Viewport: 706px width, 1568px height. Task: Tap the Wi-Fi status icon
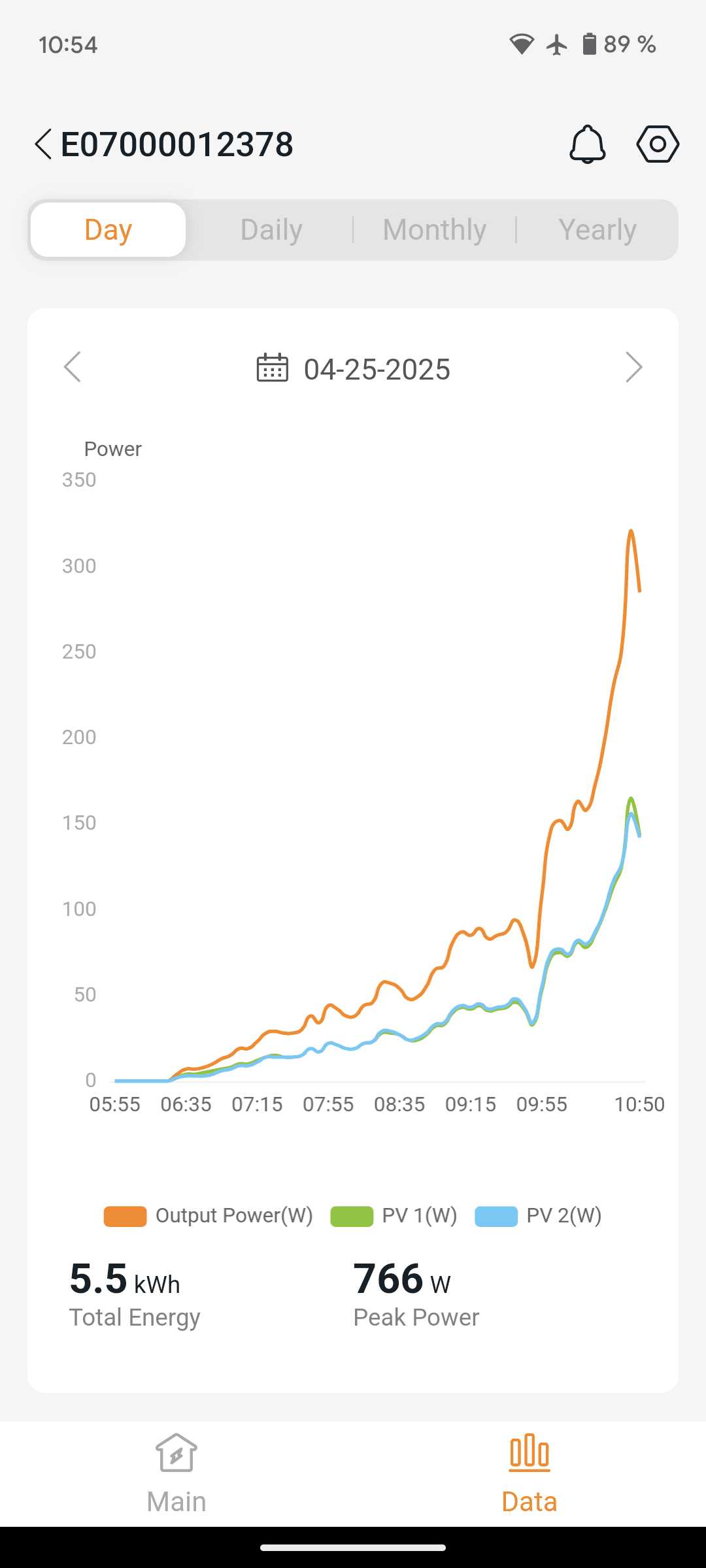(522, 44)
